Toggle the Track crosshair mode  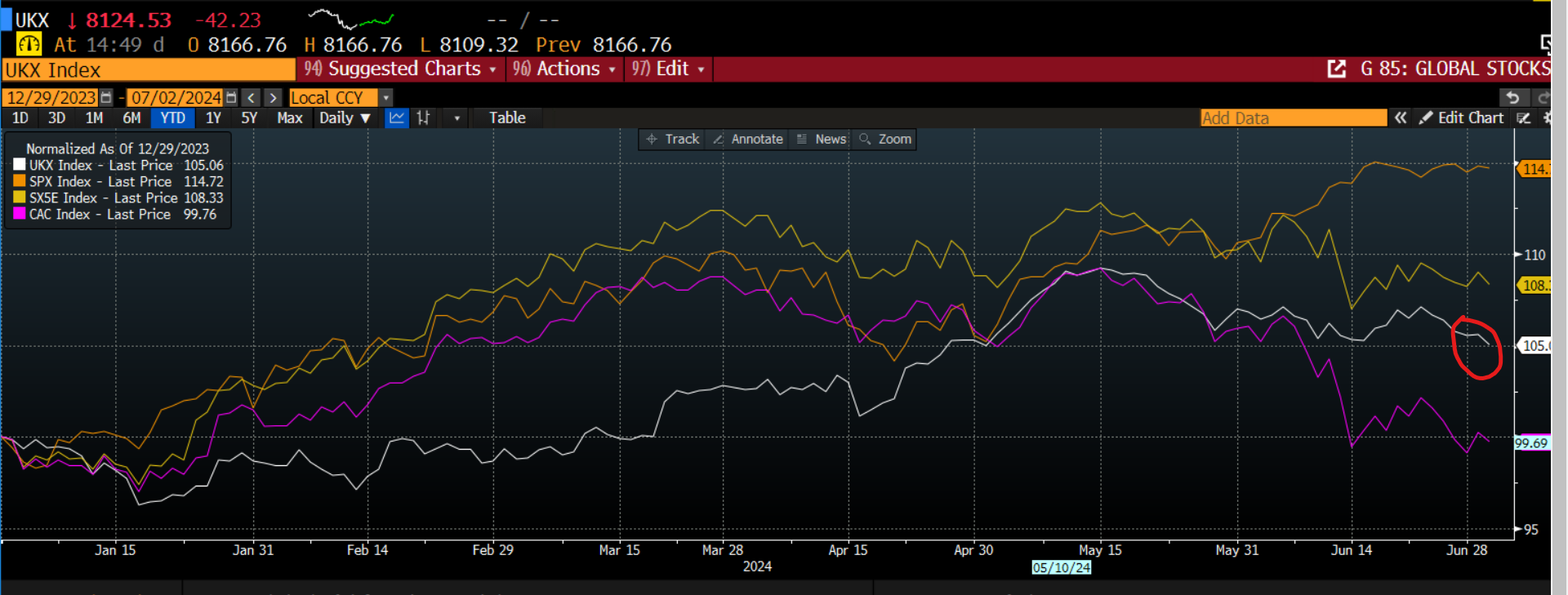(x=673, y=140)
